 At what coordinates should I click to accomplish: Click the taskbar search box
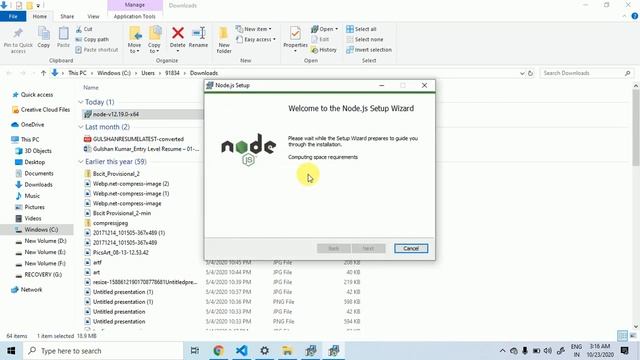click(x=103, y=351)
